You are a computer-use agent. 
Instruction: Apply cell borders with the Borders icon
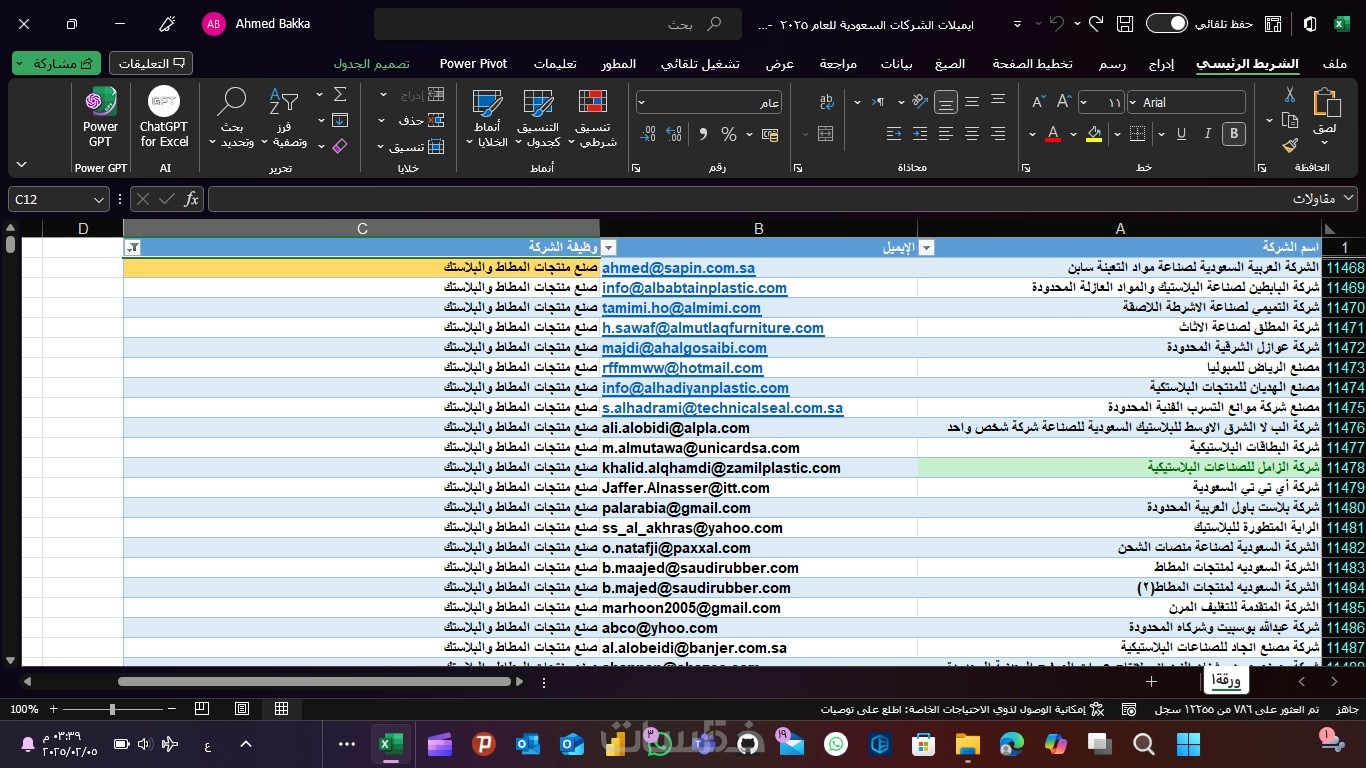tap(1135, 134)
